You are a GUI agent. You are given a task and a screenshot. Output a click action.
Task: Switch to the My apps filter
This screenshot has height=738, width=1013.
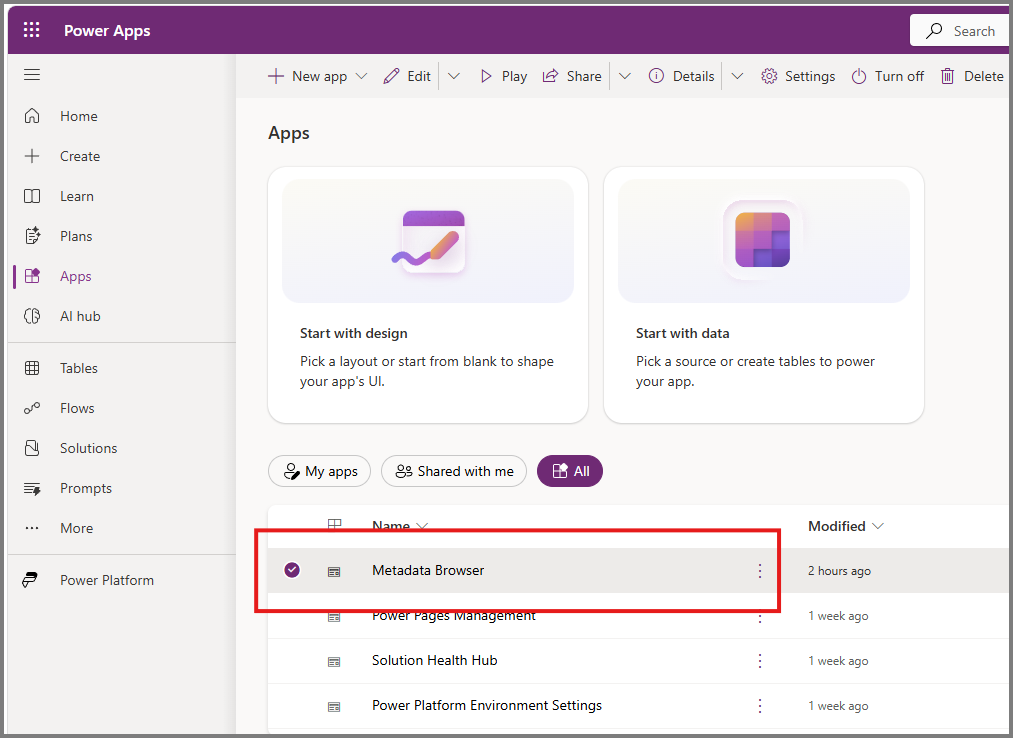[x=319, y=471]
